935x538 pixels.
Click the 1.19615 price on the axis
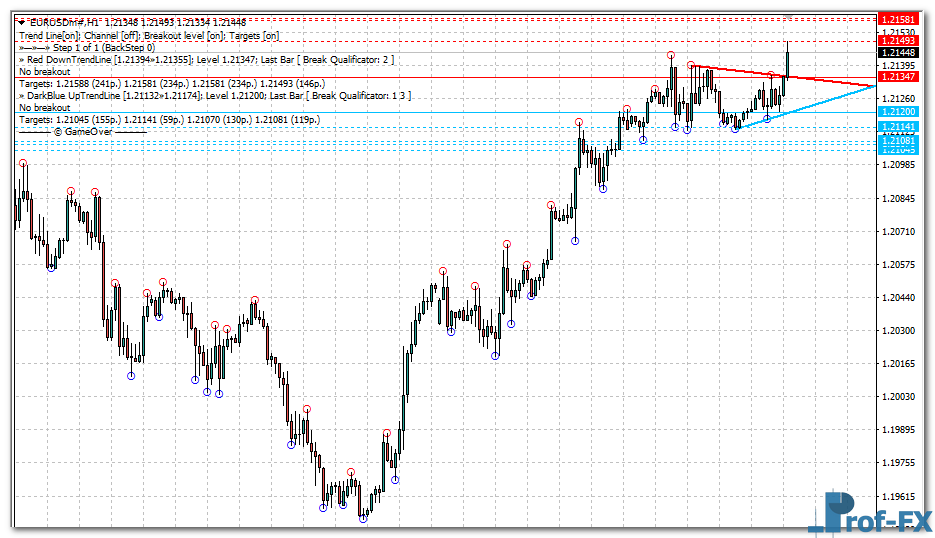(898, 496)
